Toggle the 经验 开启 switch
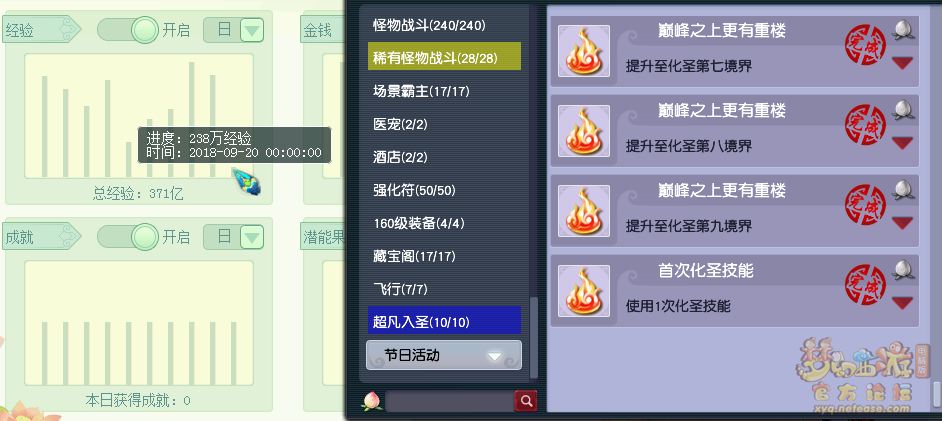942x421 pixels. [127, 29]
